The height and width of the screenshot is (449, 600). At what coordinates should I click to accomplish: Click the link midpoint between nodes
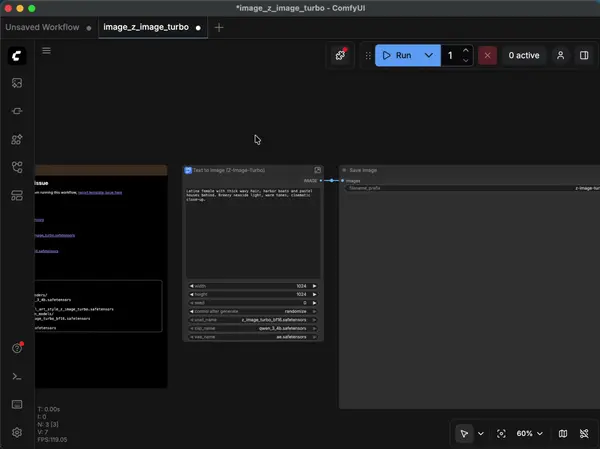click(332, 181)
